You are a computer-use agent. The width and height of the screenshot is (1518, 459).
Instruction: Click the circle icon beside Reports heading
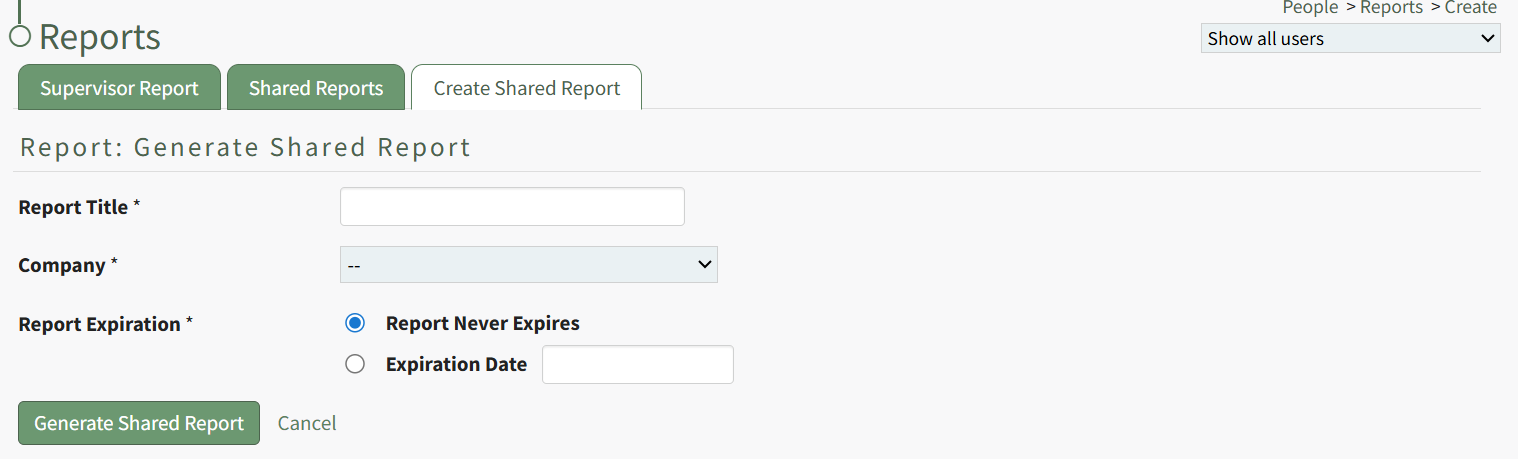tap(20, 37)
